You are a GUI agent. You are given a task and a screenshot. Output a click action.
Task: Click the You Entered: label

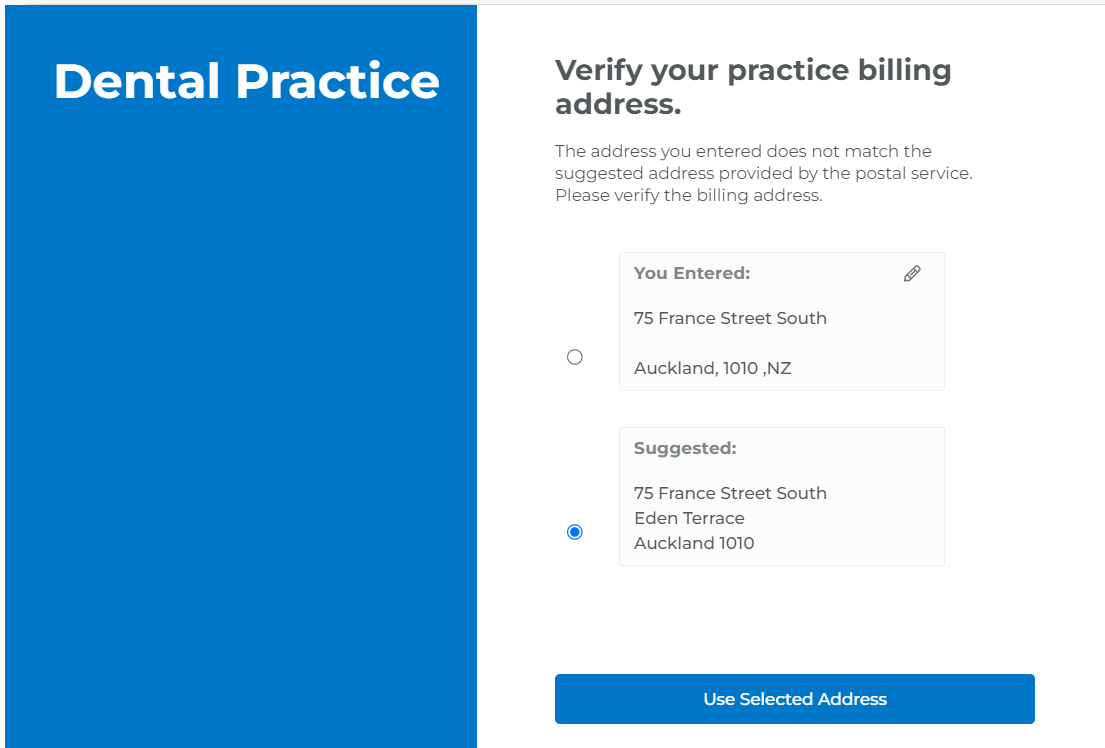pyautogui.click(x=691, y=274)
